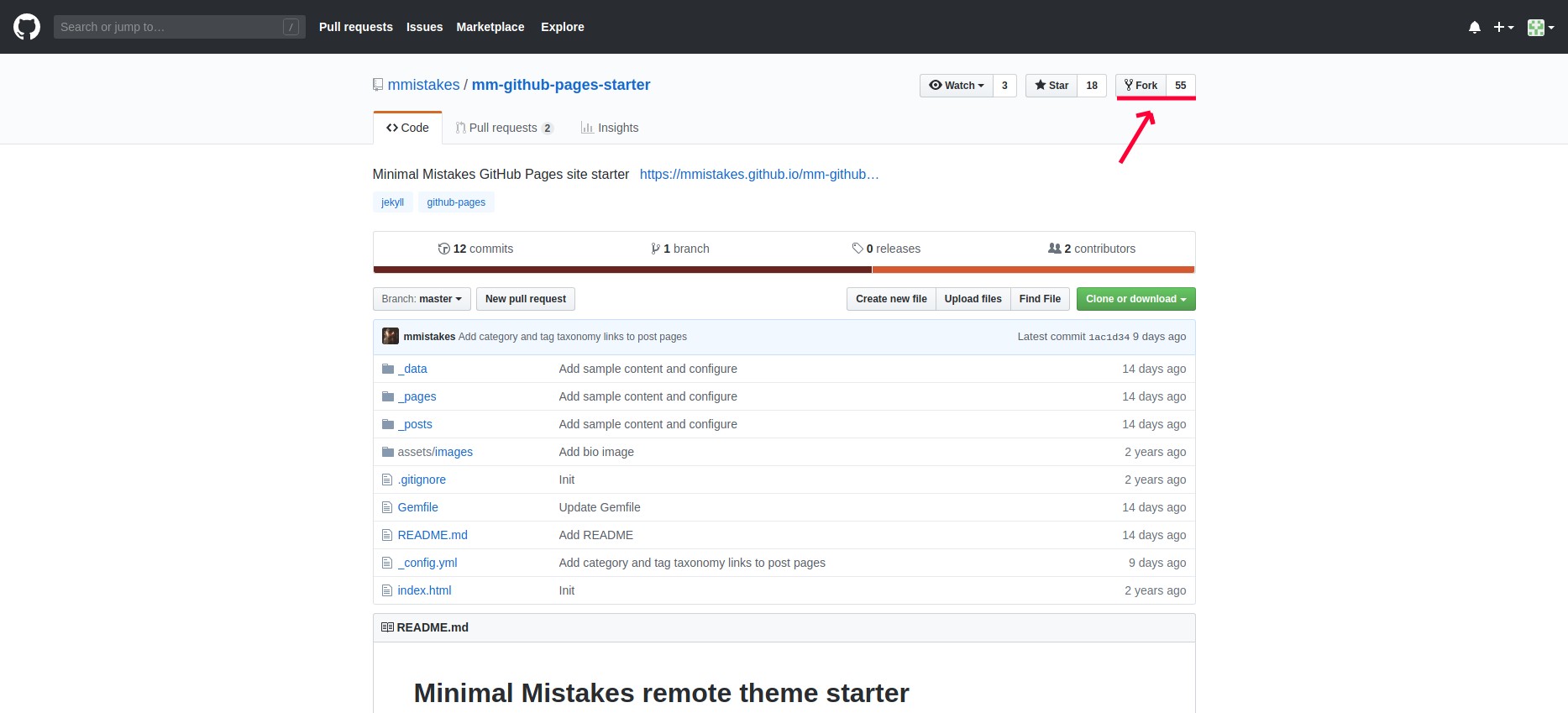The image size is (1568, 713).
Task: Click the repository book icon
Action: (x=378, y=85)
